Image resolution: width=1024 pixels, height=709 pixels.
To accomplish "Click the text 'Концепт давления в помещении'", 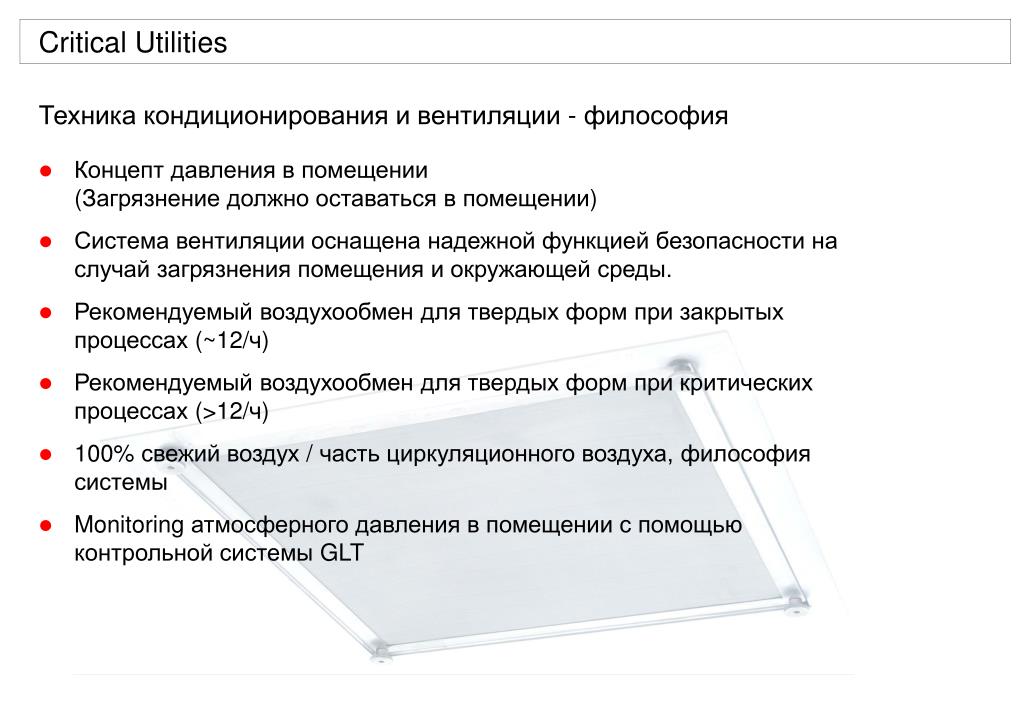I will [x=251, y=170].
